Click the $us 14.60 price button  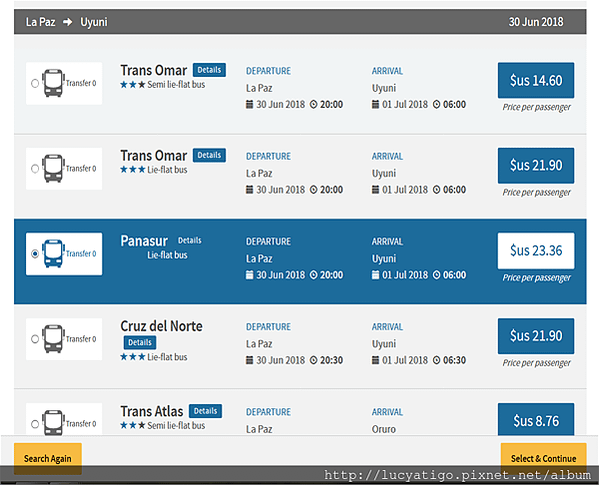point(536,81)
